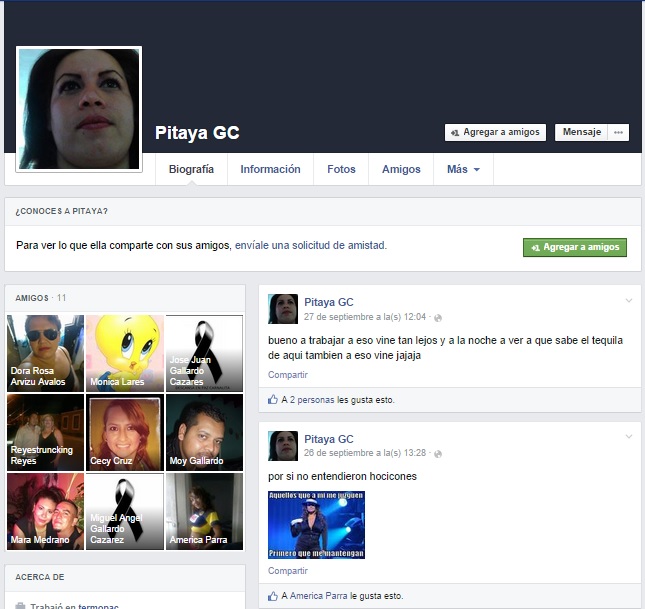
Task: Click the green Agregar a amigos button
Action: point(575,247)
